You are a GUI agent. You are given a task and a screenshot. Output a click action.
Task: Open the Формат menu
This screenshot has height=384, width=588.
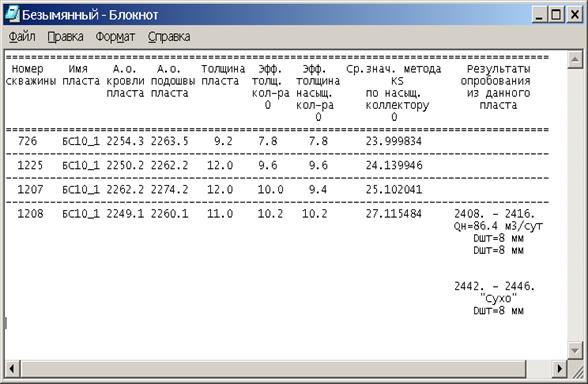coord(115,37)
